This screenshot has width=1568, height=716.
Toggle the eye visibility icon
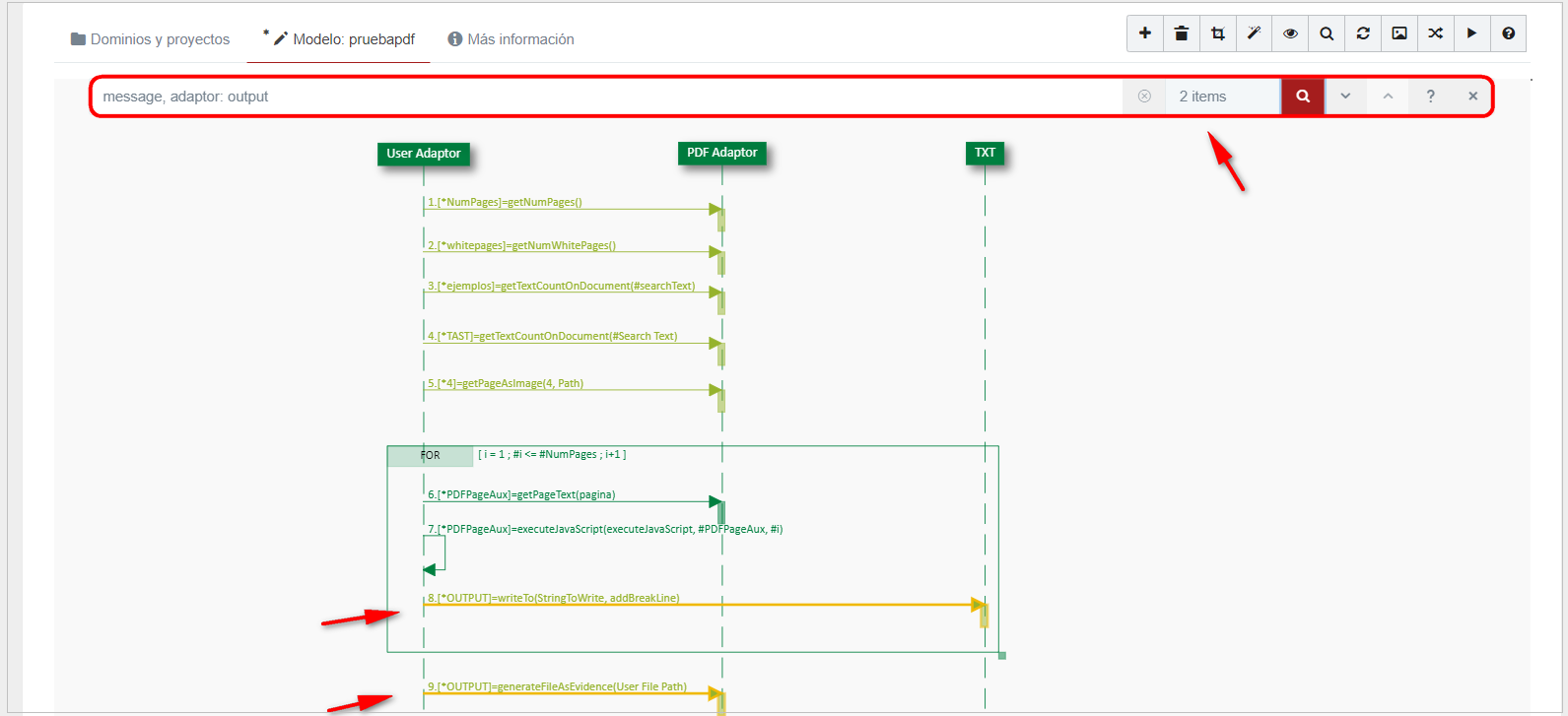pyautogui.click(x=1290, y=33)
